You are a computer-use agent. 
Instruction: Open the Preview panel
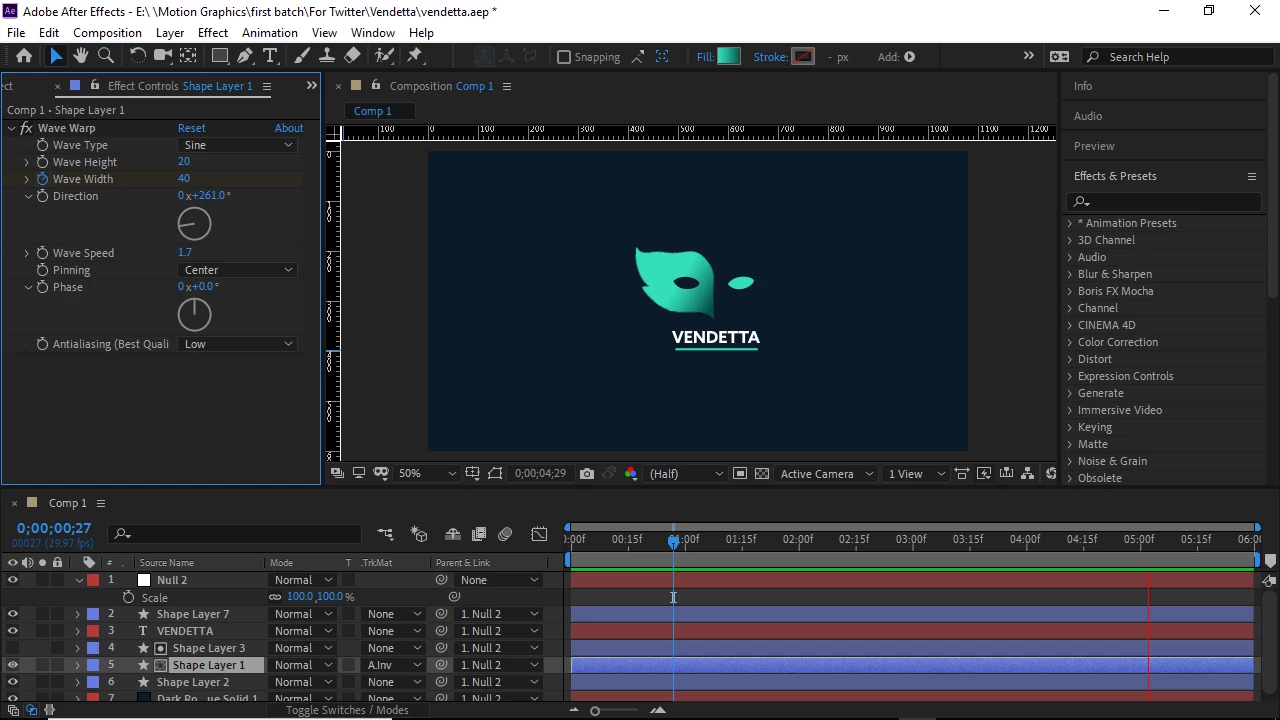pyautogui.click(x=1094, y=146)
